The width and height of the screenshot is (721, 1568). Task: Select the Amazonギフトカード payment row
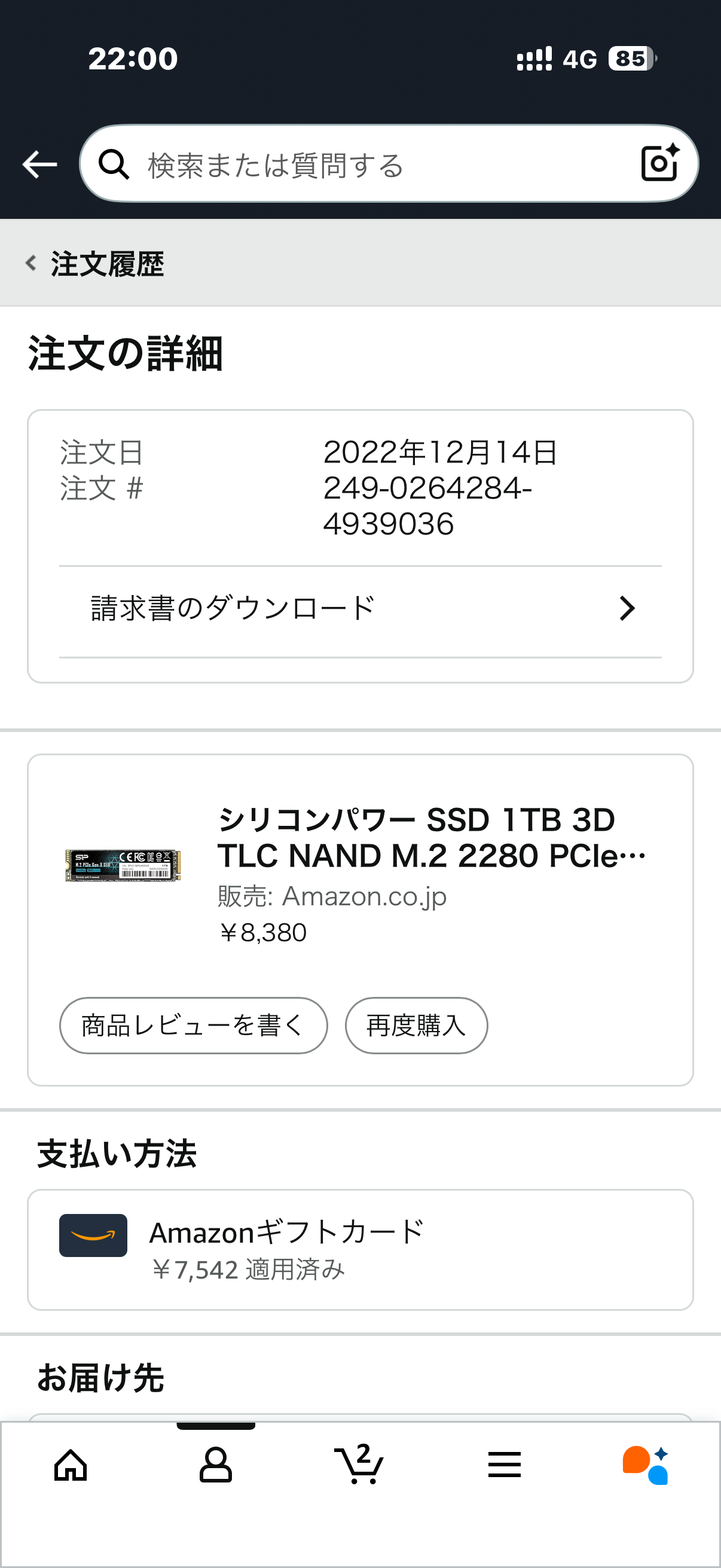tap(360, 1249)
